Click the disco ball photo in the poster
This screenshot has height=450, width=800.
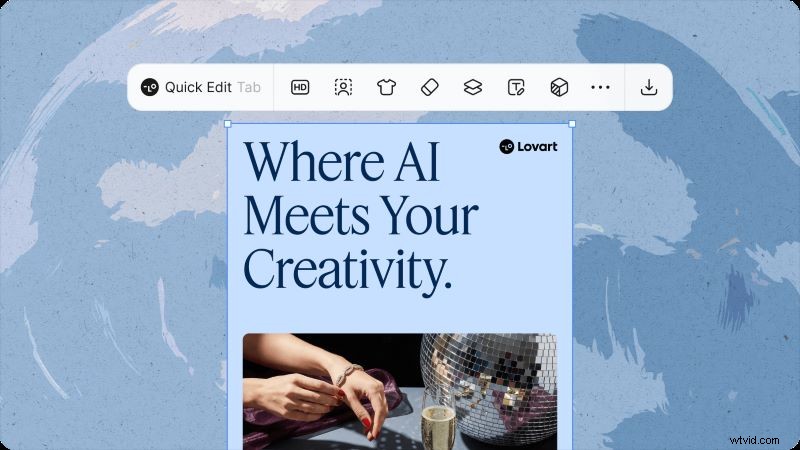tap(400, 391)
